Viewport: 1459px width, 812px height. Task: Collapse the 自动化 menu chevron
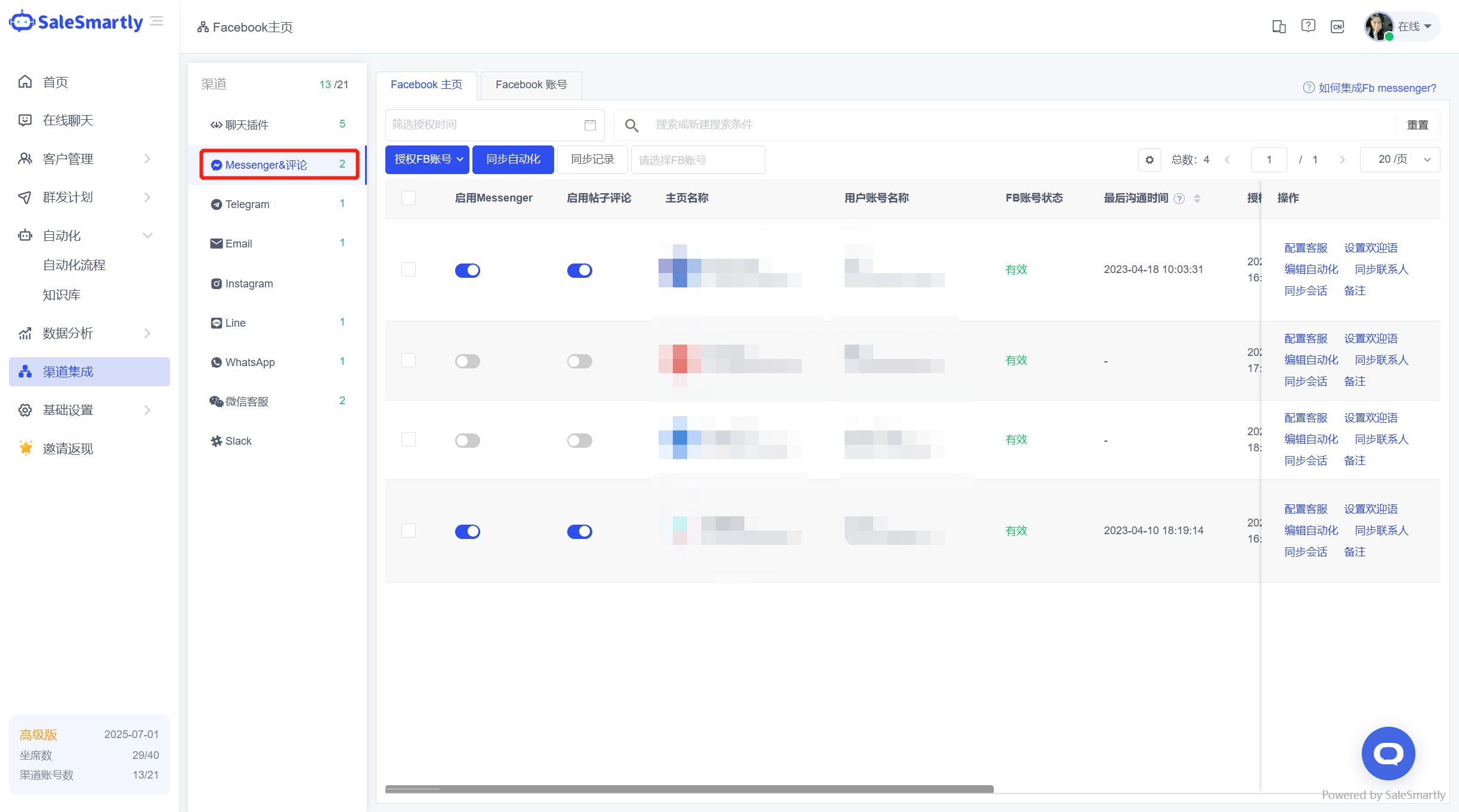[x=147, y=235]
